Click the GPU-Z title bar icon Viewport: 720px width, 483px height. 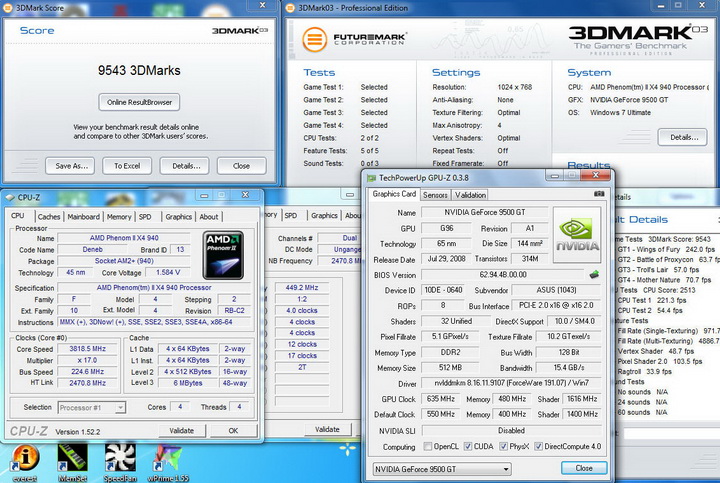click(371, 178)
